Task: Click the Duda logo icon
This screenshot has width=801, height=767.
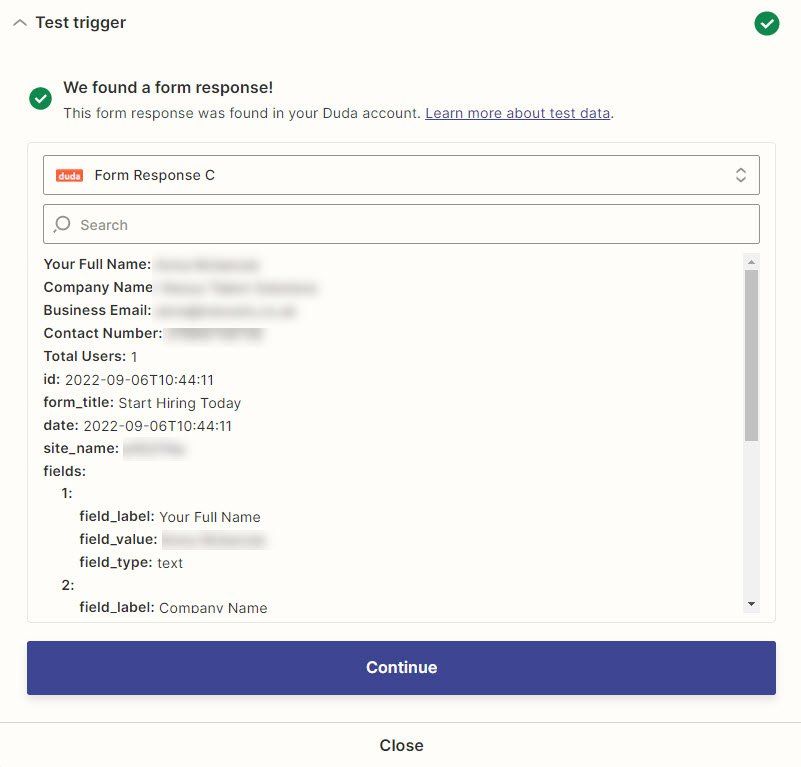Action: click(x=69, y=175)
